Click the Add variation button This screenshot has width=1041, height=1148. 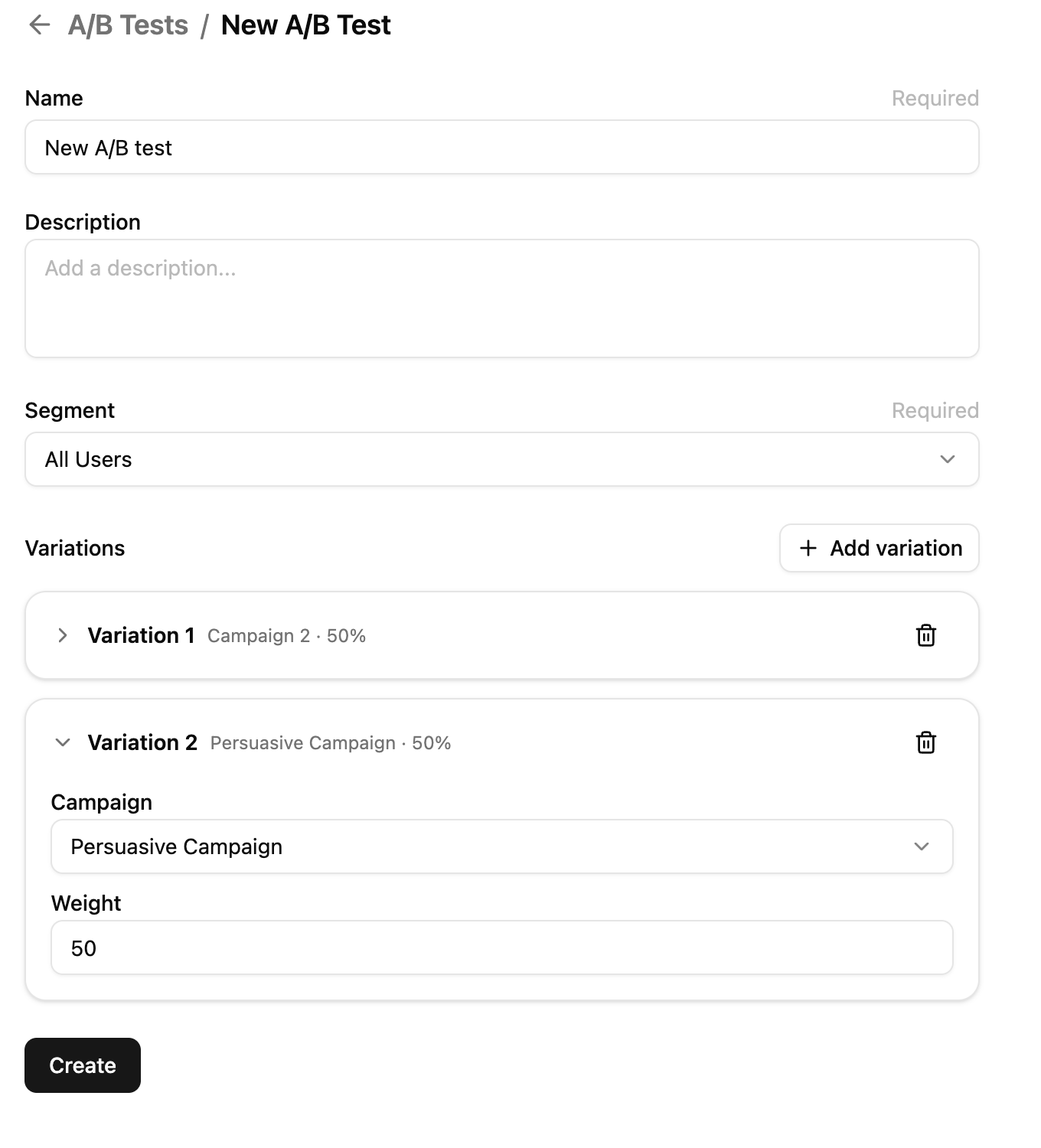tap(879, 548)
